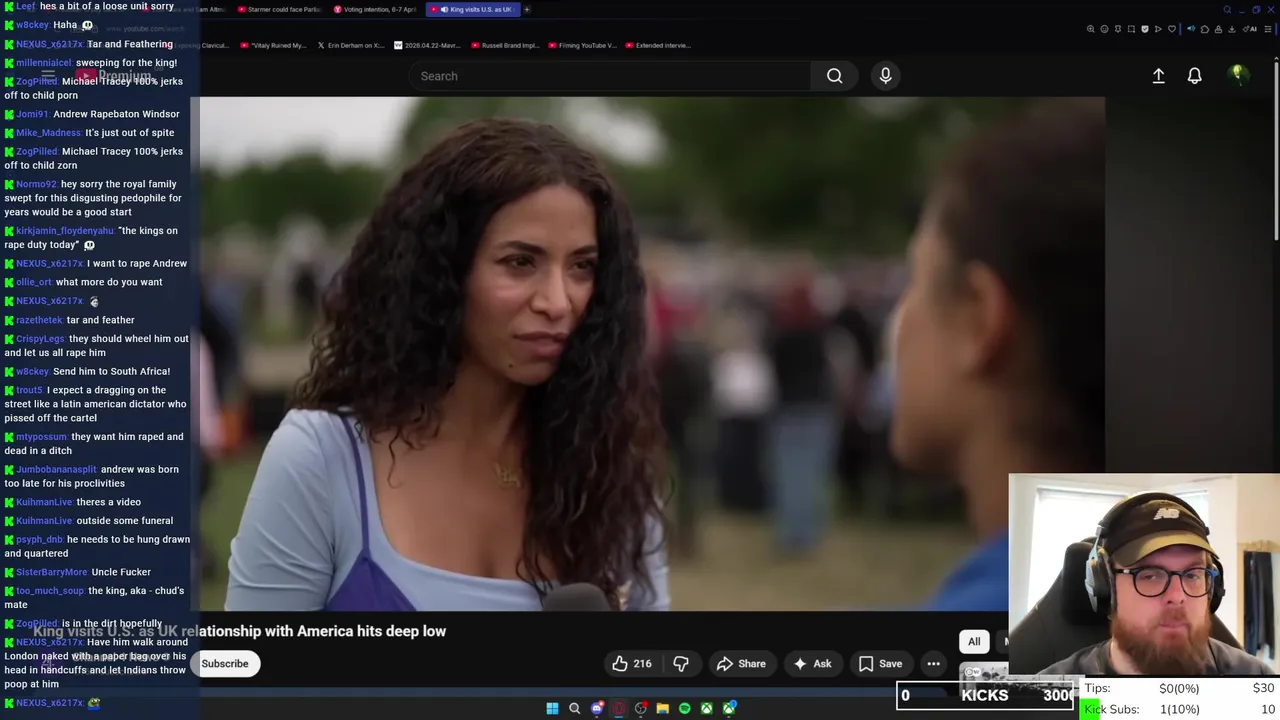Open a new browser tab
This screenshot has width=1280, height=720.
point(527,9)
